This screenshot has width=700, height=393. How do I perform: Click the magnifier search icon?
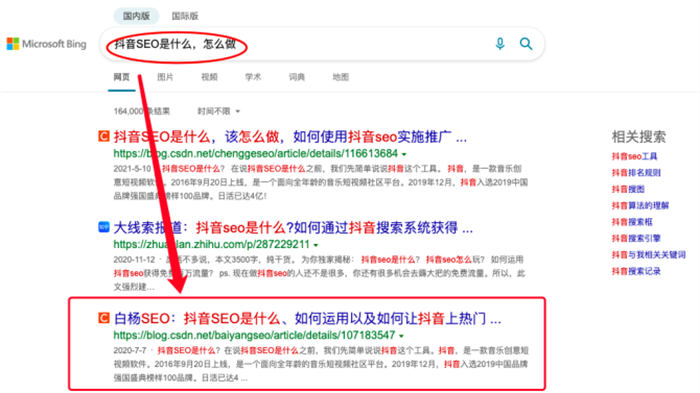(x=526, y=43)
